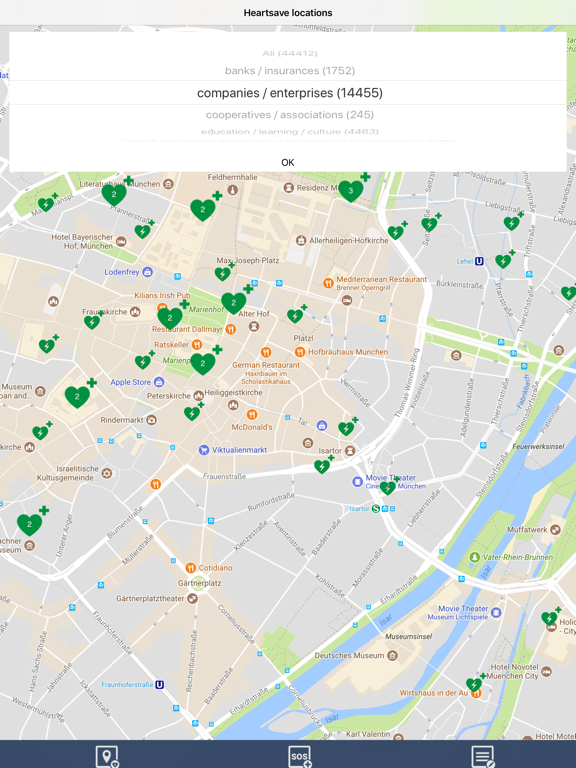Screen dimensions: 576x768
Task: Tap the Feldherrnhalle monument pin
Action: 233,190
